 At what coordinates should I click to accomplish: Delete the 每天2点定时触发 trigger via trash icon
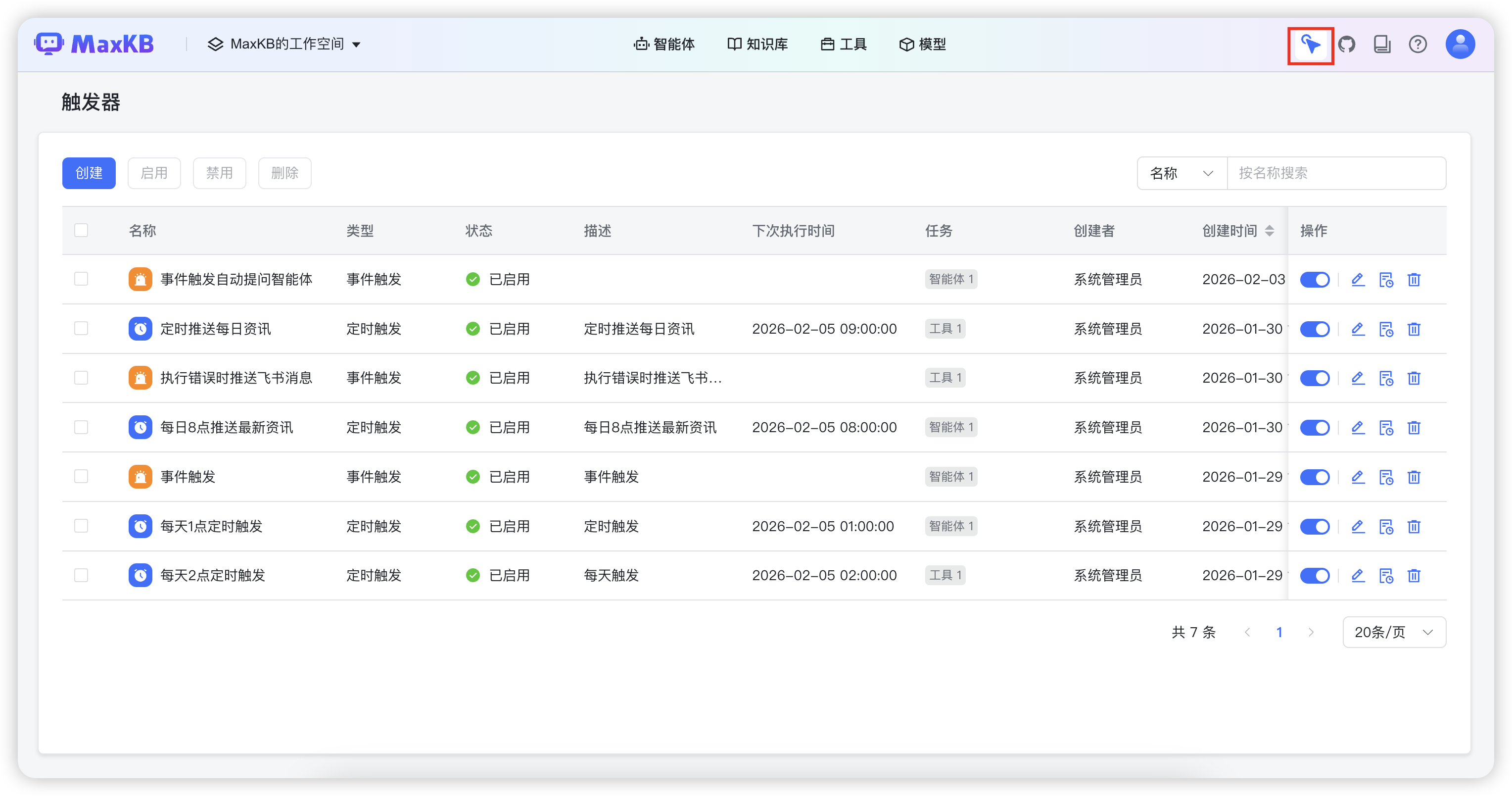coord(1414,576)
